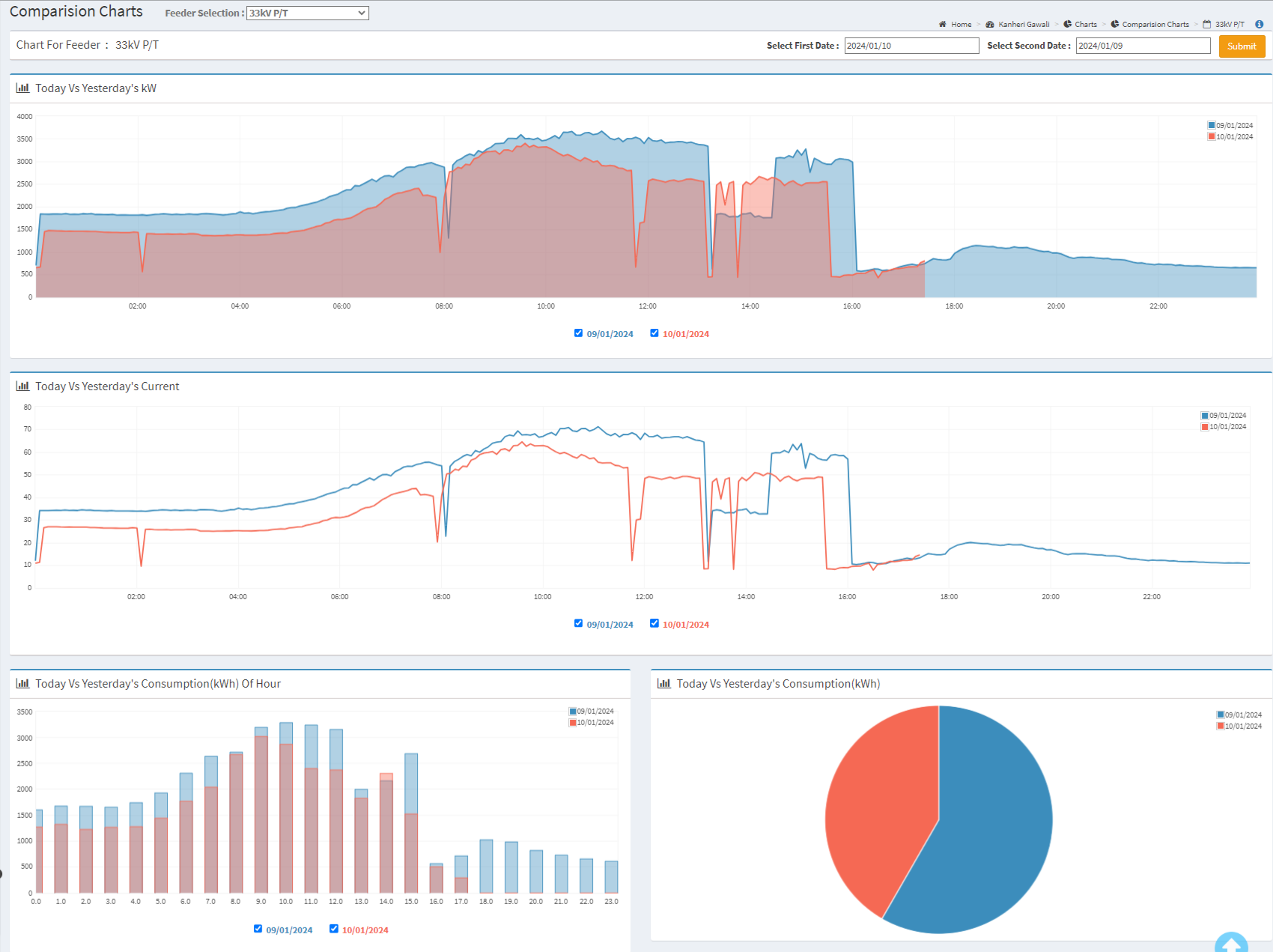Uncheck 09/01/2024 series below the kW chart
This screenshot has height=952, width=1273.
[x=578, y=333]
